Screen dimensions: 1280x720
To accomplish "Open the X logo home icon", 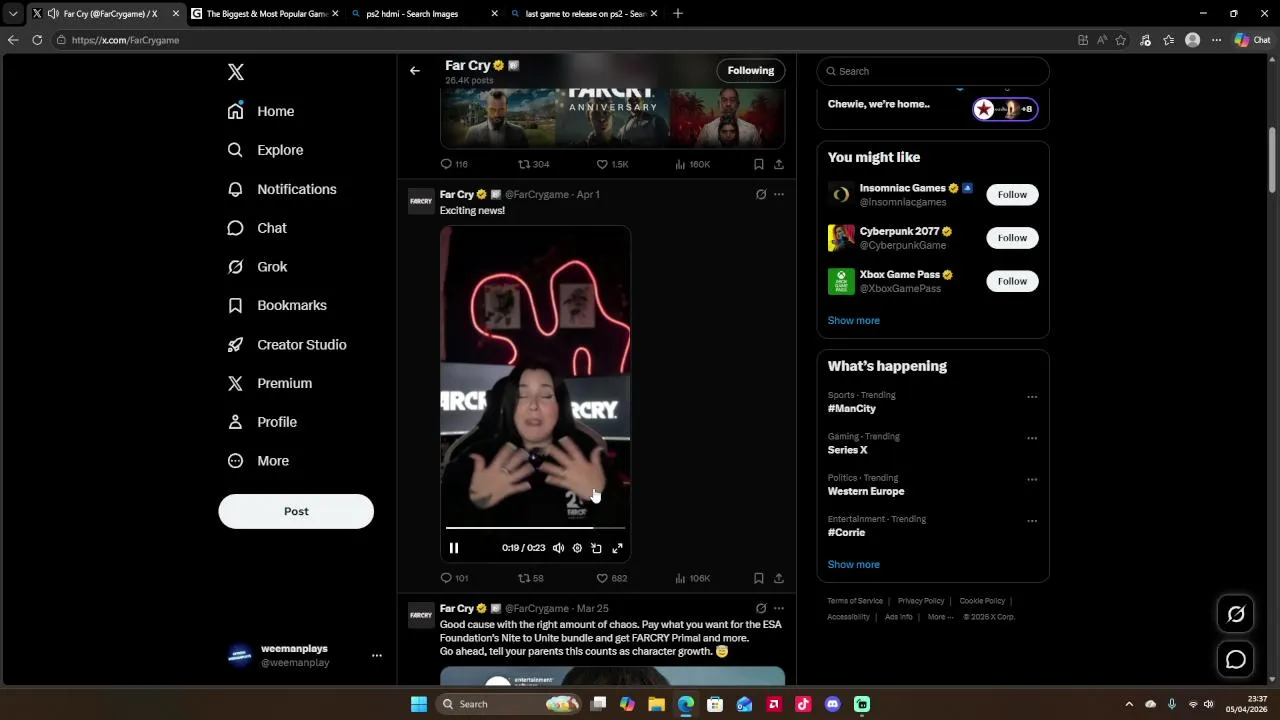I will (236, 72).
